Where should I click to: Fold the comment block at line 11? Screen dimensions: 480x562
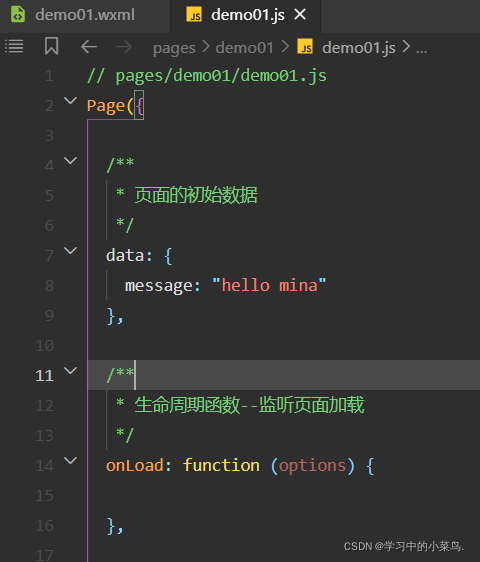[70, 370]
